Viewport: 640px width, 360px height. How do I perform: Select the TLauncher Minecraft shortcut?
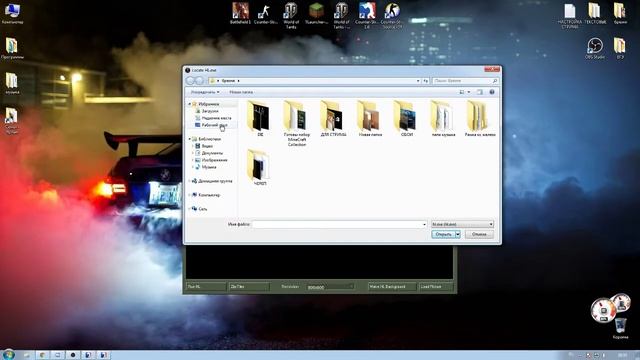(316, 13)
